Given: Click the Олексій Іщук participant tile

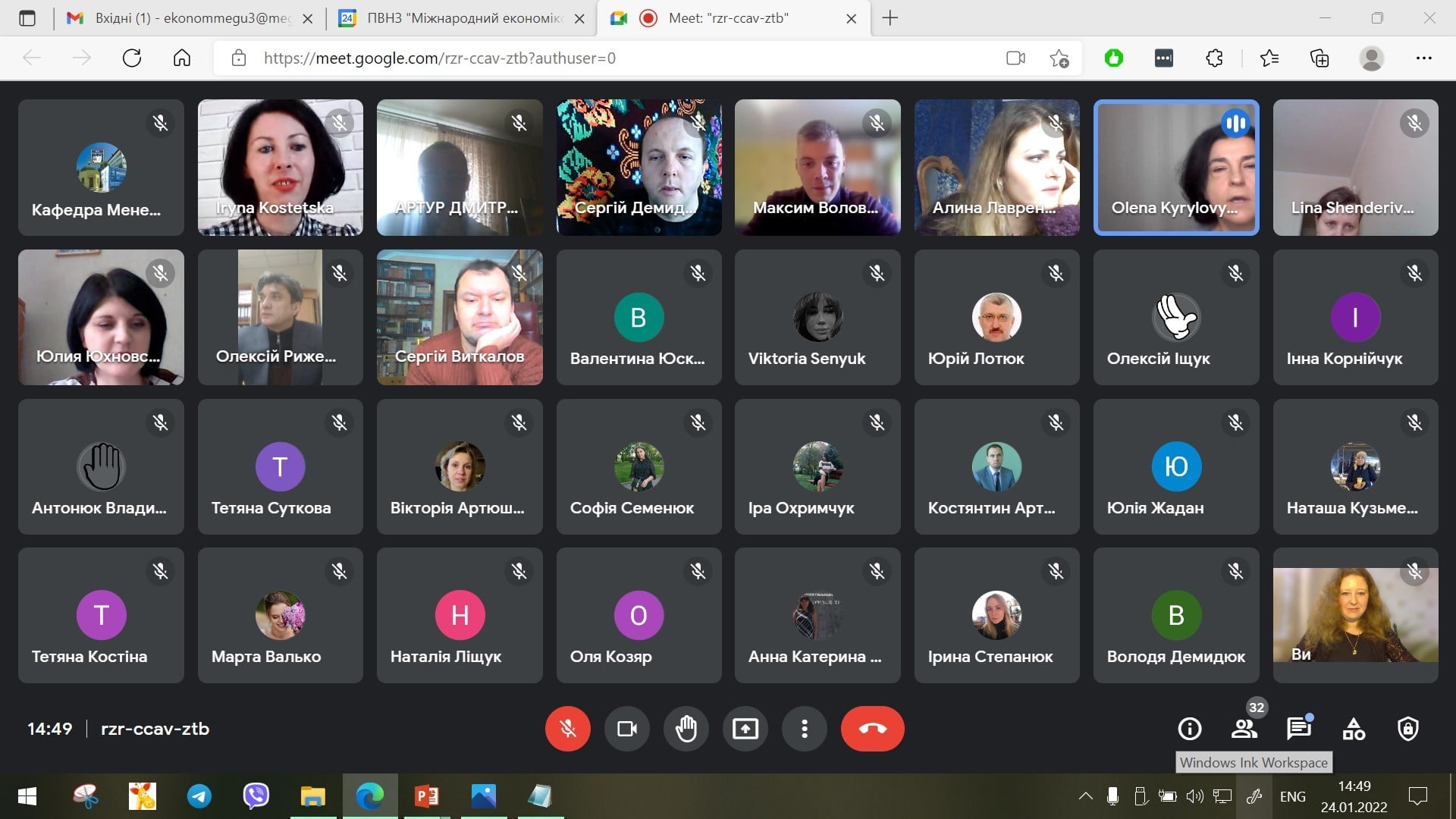Looking at the screenshot, I should point(1176,317).
